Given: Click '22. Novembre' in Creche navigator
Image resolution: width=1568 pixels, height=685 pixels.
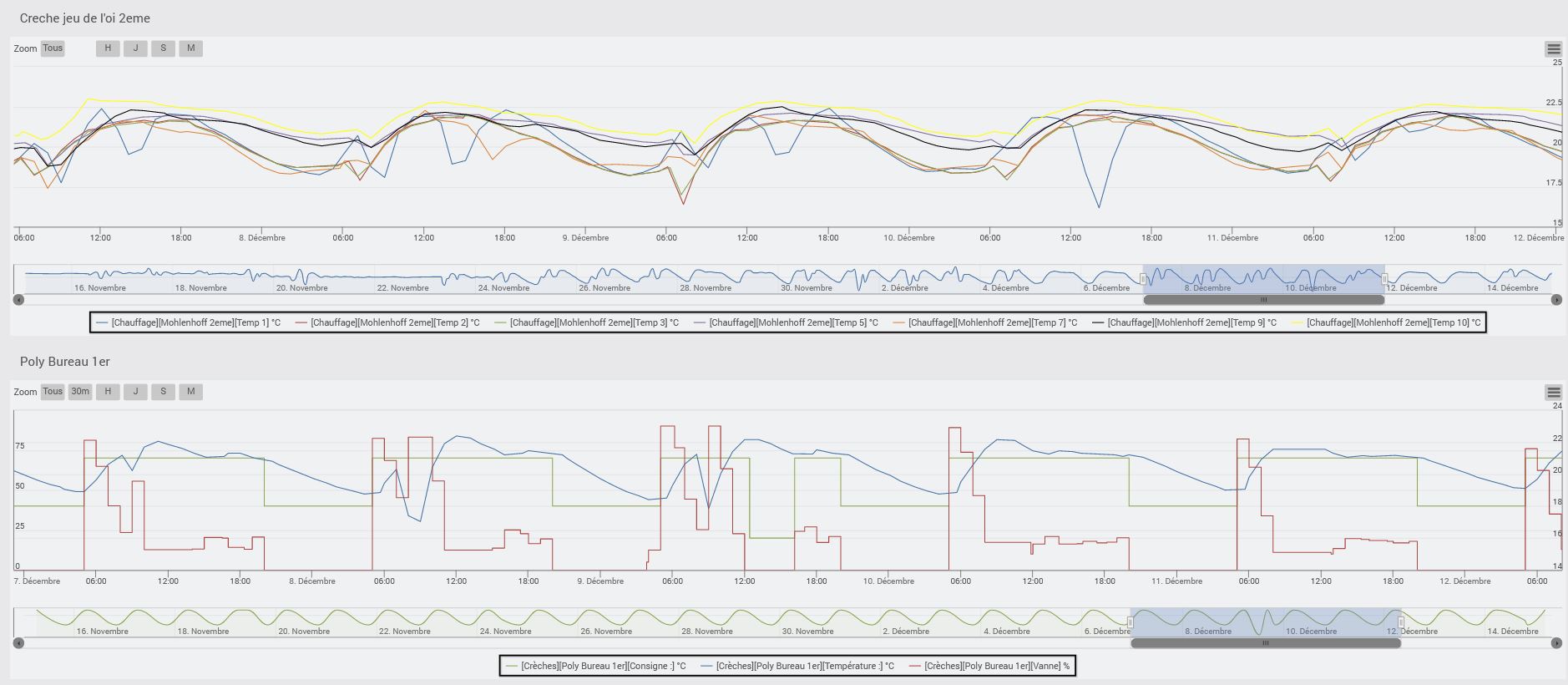Looking at the screenshot, I should point(402,288).
